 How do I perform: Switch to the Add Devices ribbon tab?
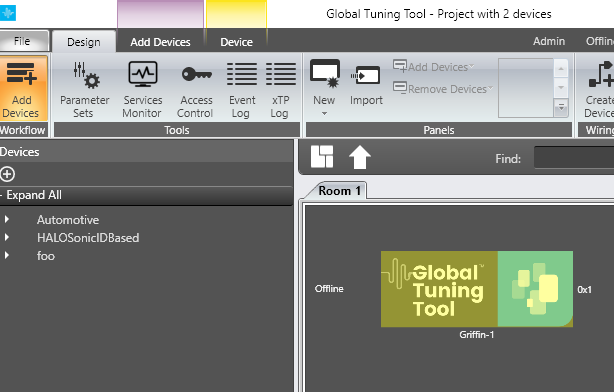click(161, 42)
